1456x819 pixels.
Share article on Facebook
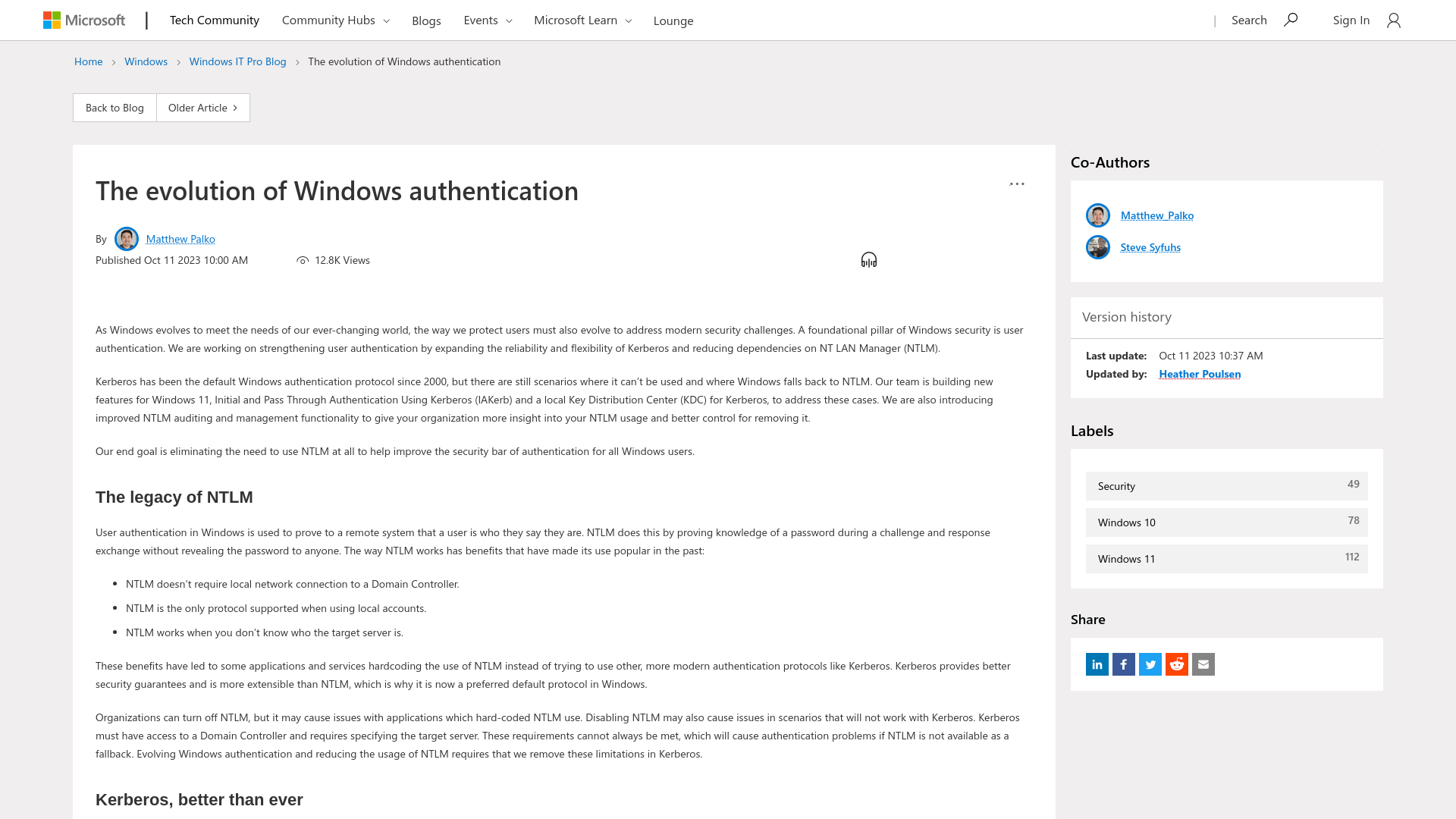[1124, 664]
